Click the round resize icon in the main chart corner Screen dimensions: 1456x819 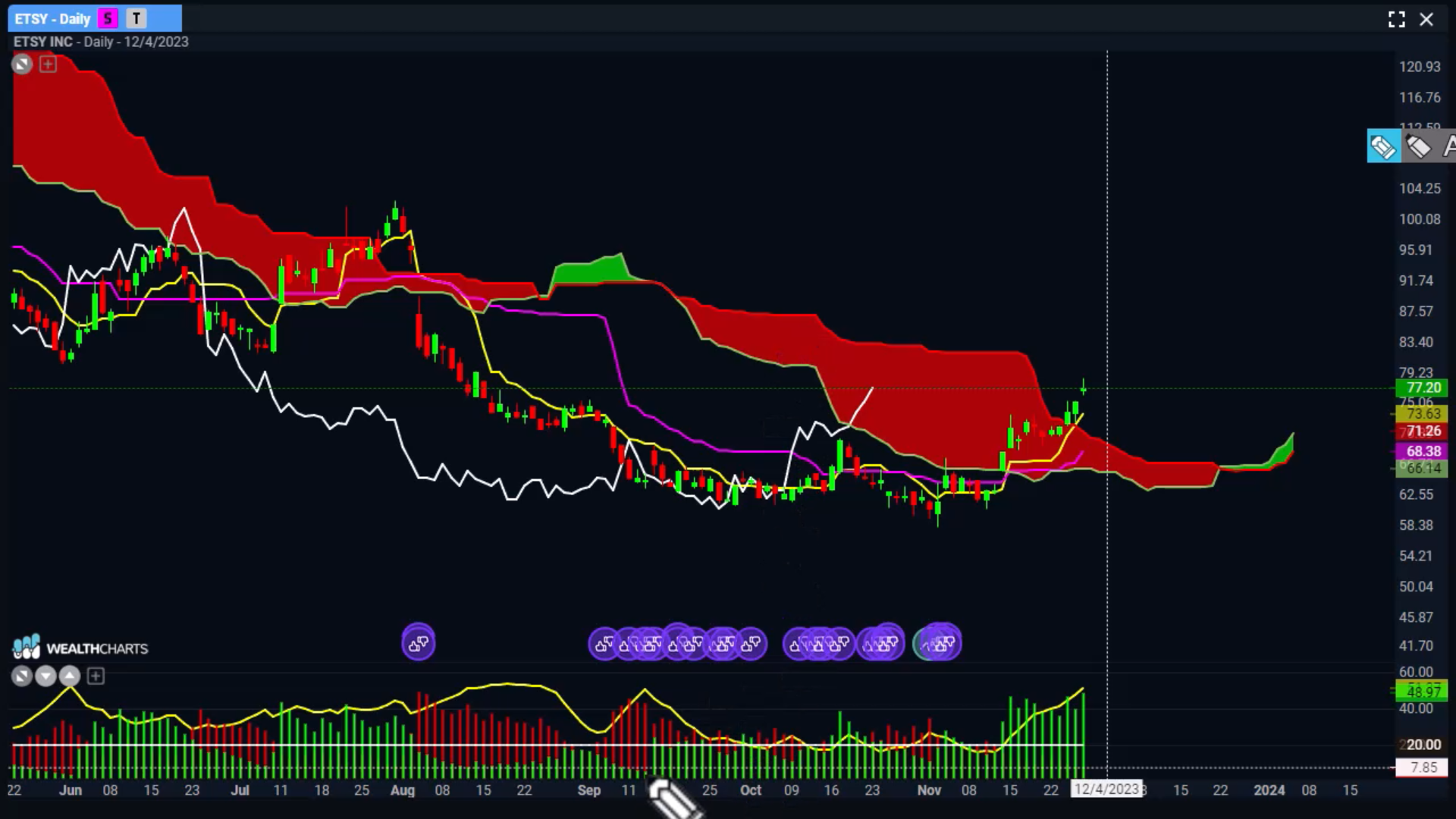(22, 64)
